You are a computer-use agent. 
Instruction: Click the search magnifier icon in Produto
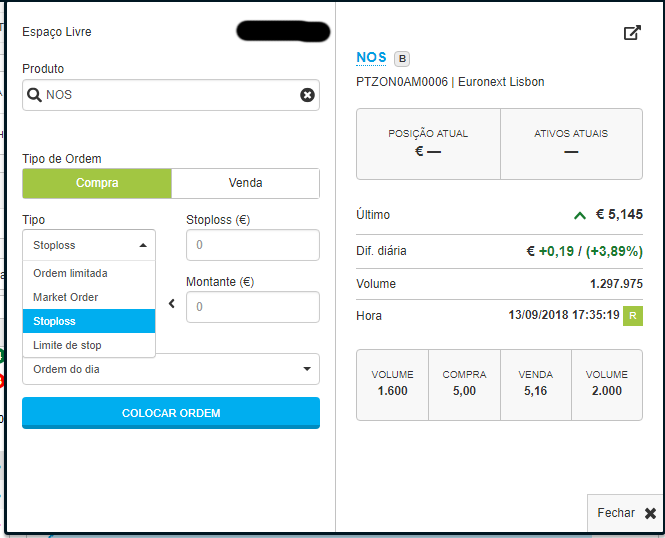(34, 95)
